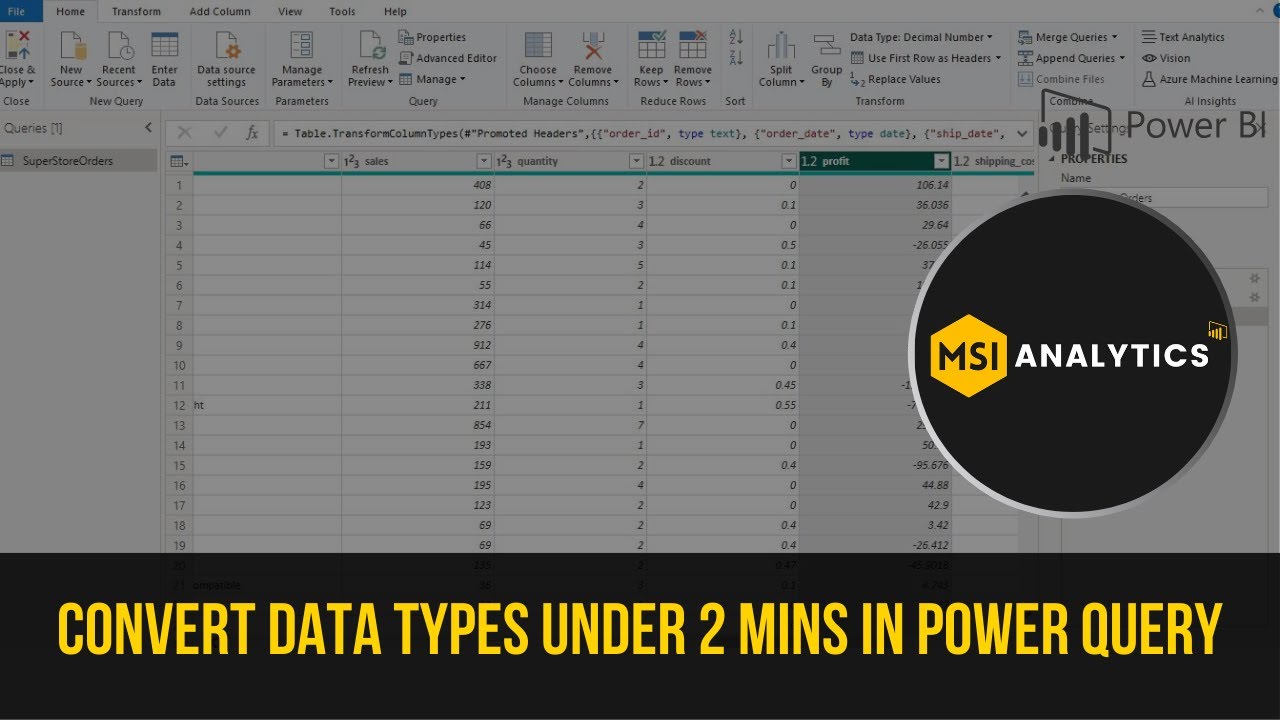Click the Group By icon
The height and width of the screenshot is (720, 1280).
pos(826,46)
